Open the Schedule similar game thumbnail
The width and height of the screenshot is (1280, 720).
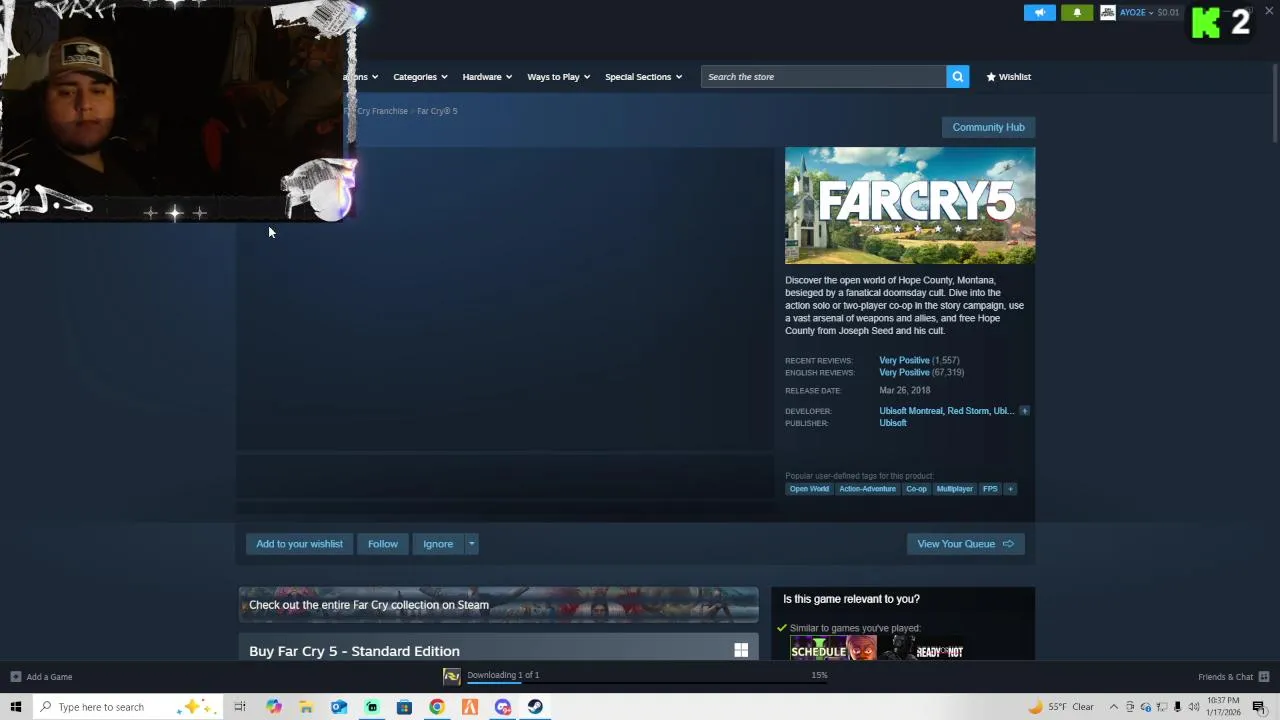coord(833,649)
